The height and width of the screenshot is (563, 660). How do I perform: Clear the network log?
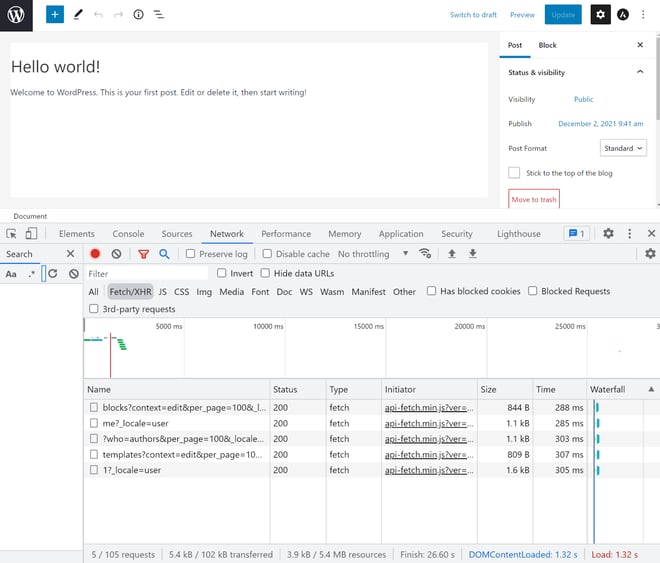[117, 254]
